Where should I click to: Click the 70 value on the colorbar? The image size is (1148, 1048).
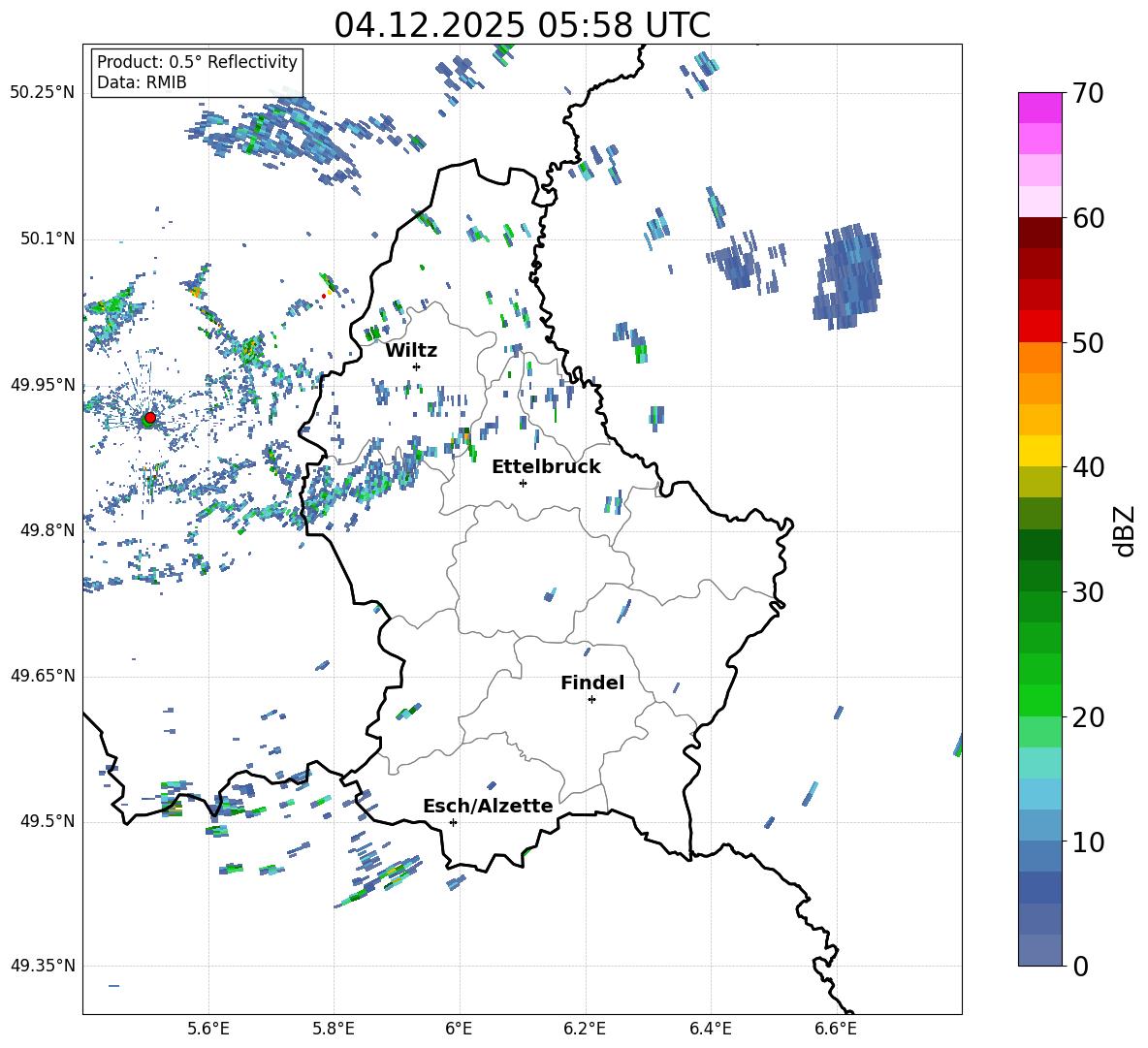pyautogui.click(x=1088, y=93)
